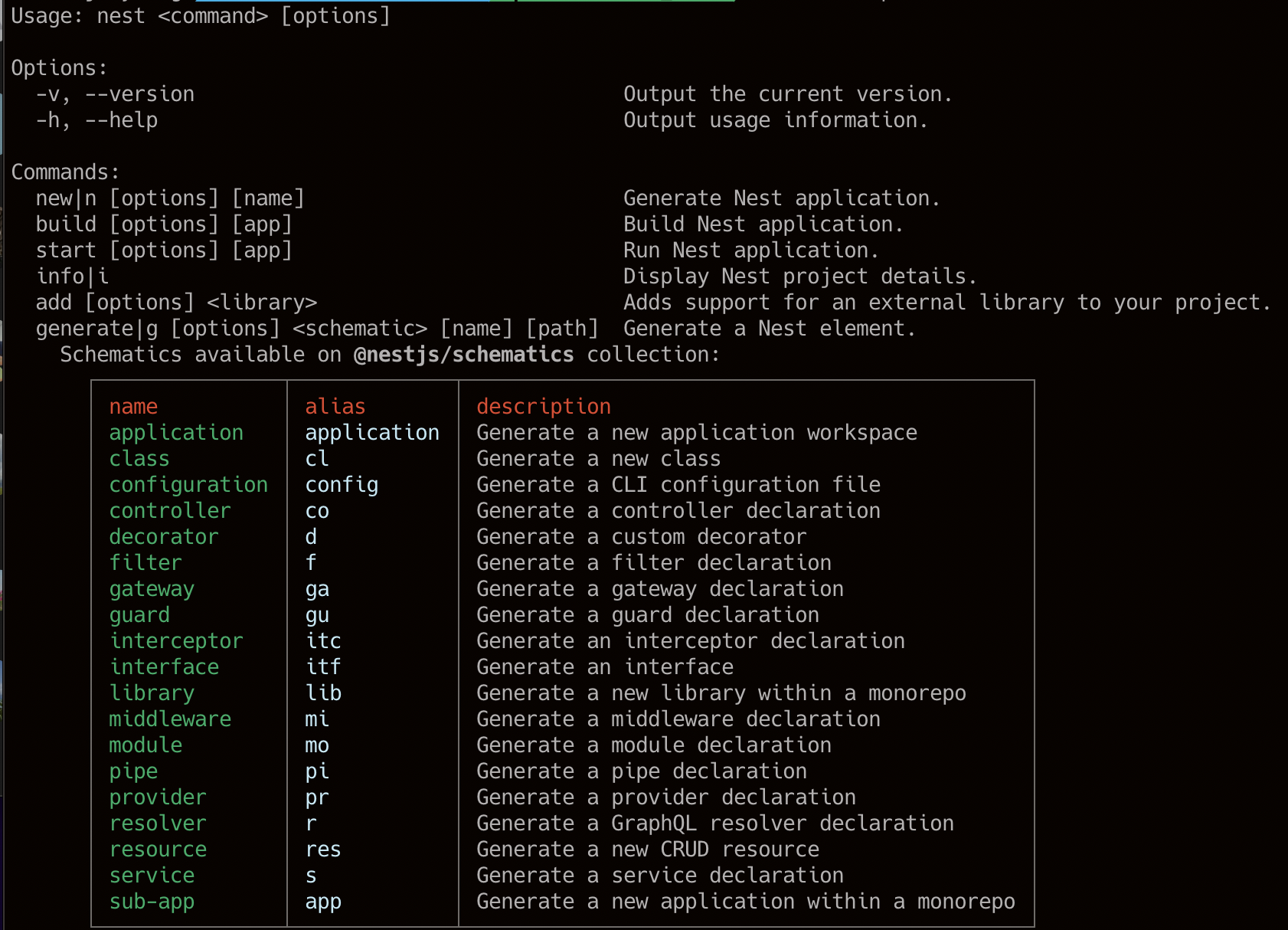Click the 'config' alias
The height and width of the screenshot is (930, 1288).
(342, 485)
